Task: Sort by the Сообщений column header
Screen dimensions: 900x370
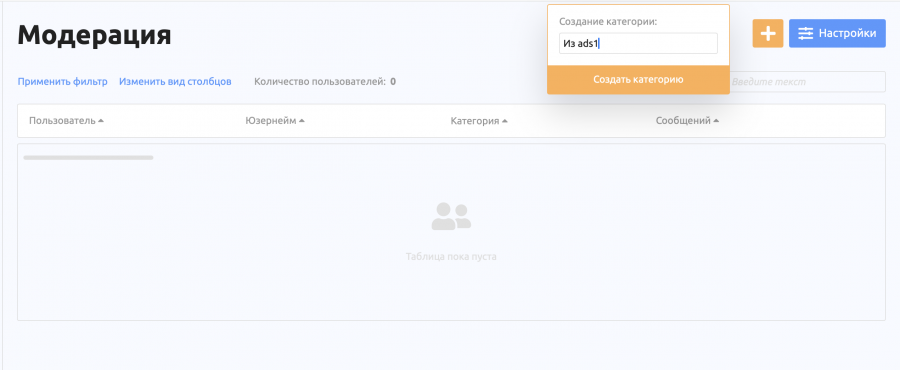Action: [x=683, y=121]
